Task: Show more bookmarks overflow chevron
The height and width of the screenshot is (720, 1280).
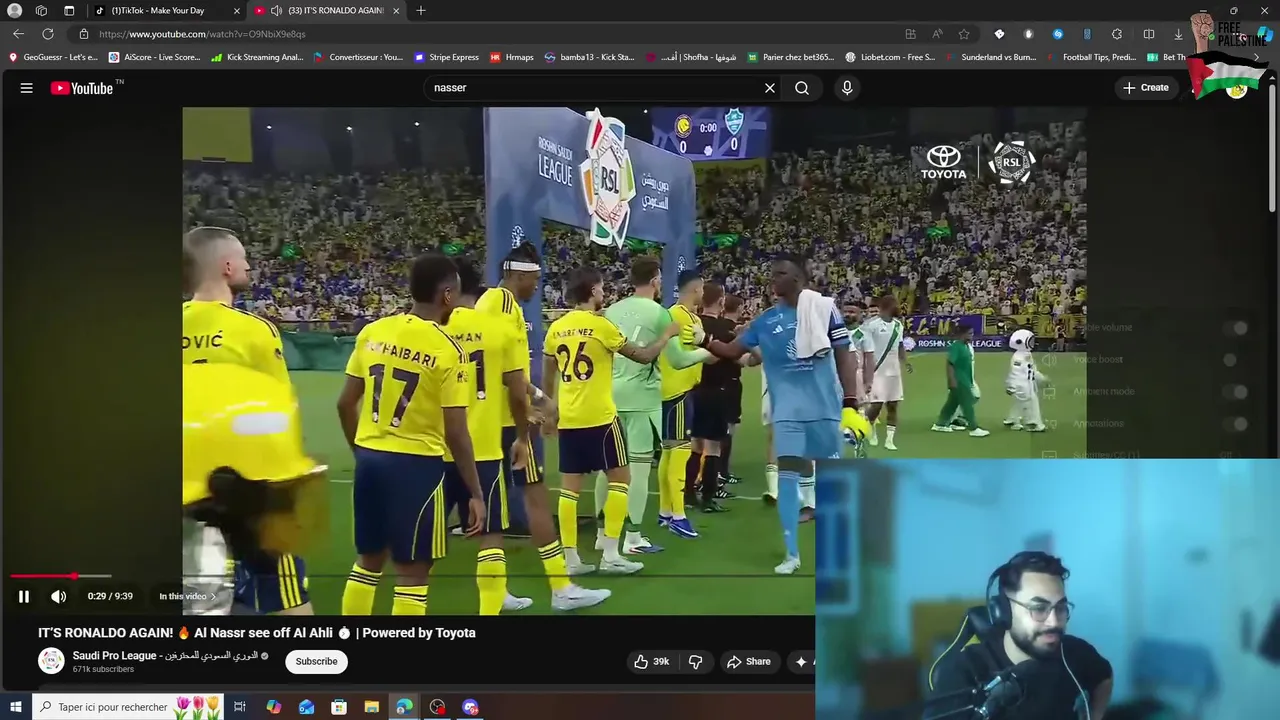Action: [x=1257, y=57]
